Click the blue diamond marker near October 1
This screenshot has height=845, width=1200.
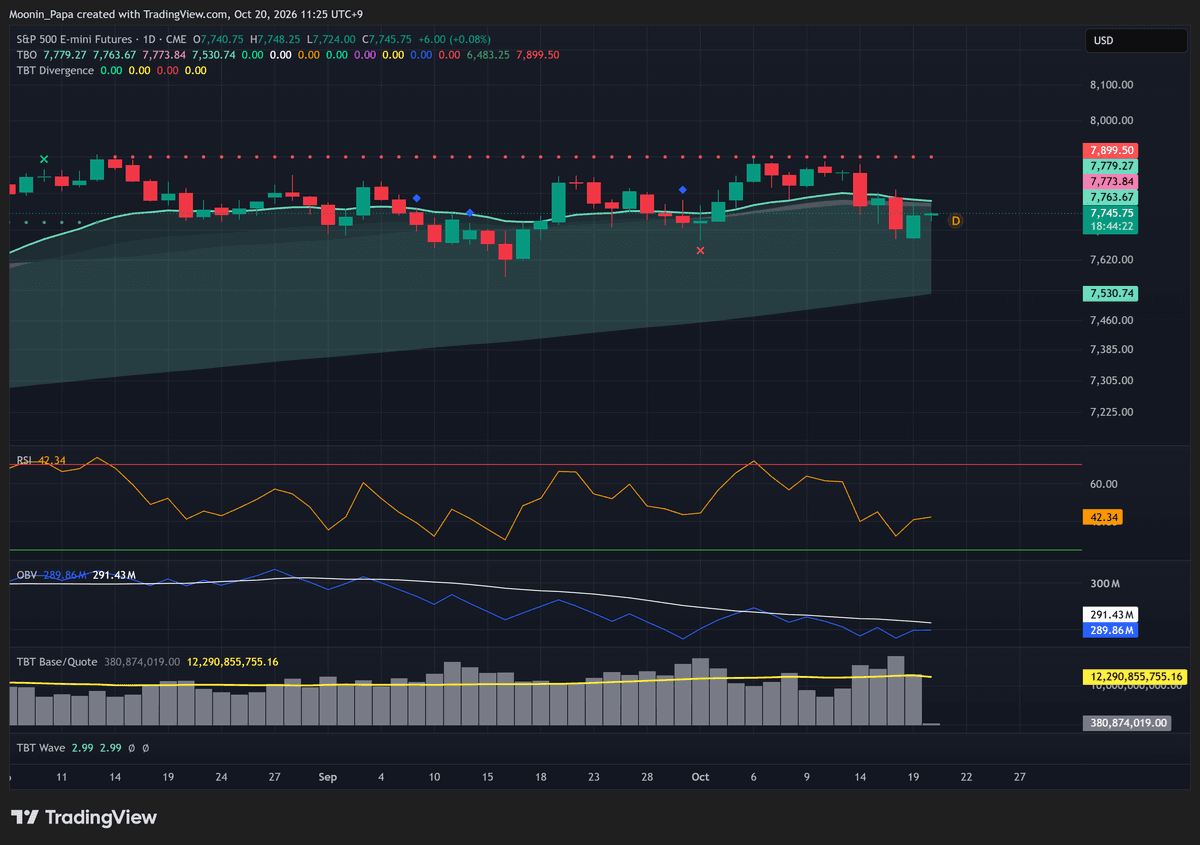[x=682, y=189]
